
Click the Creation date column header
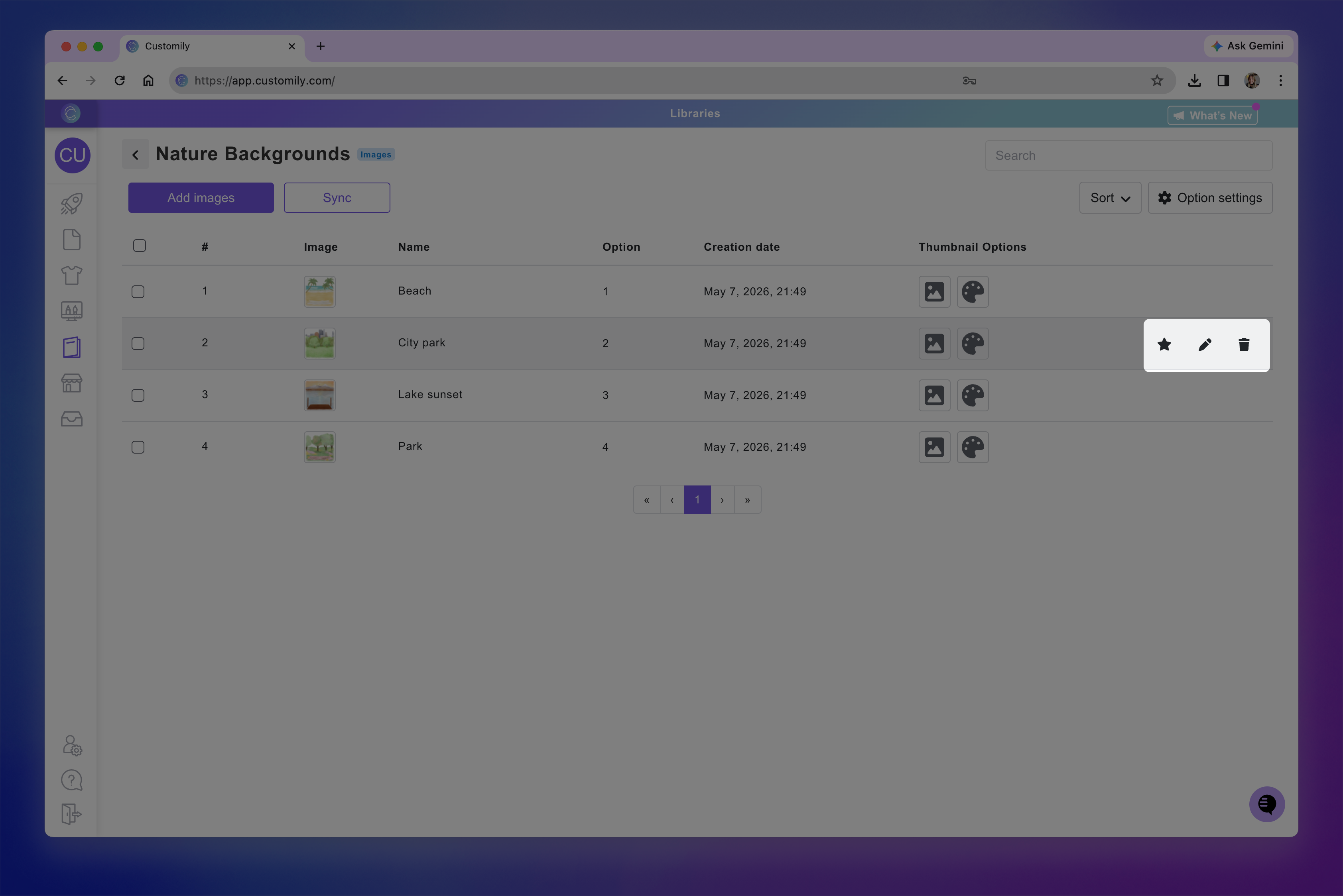click(742, 247)
